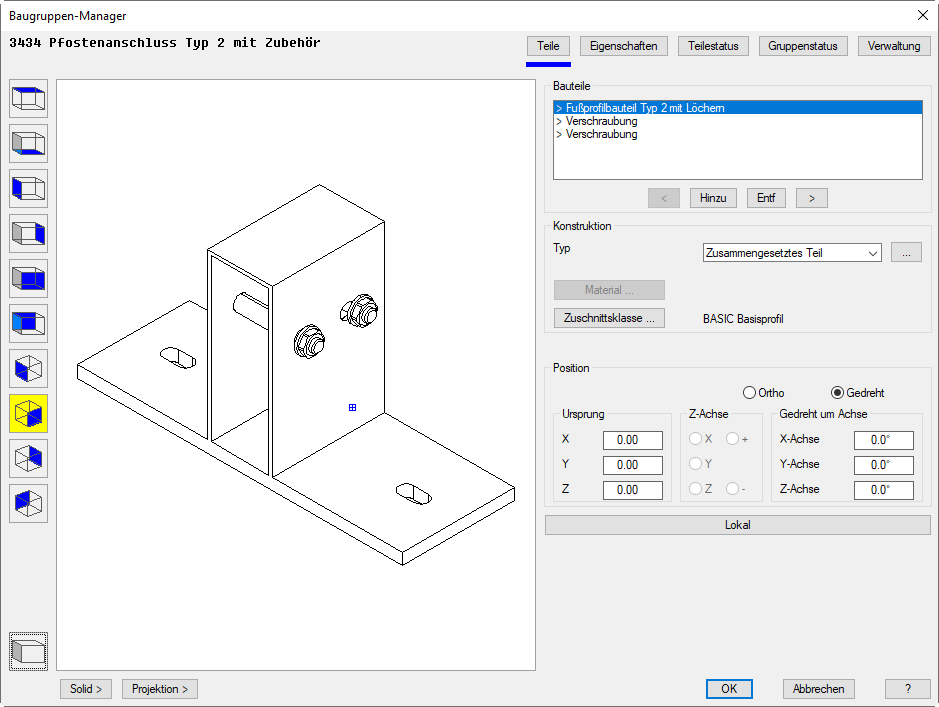Select the Gedreht radio button
This screenshot has height=707, width=939.
[x=838, y=393]
